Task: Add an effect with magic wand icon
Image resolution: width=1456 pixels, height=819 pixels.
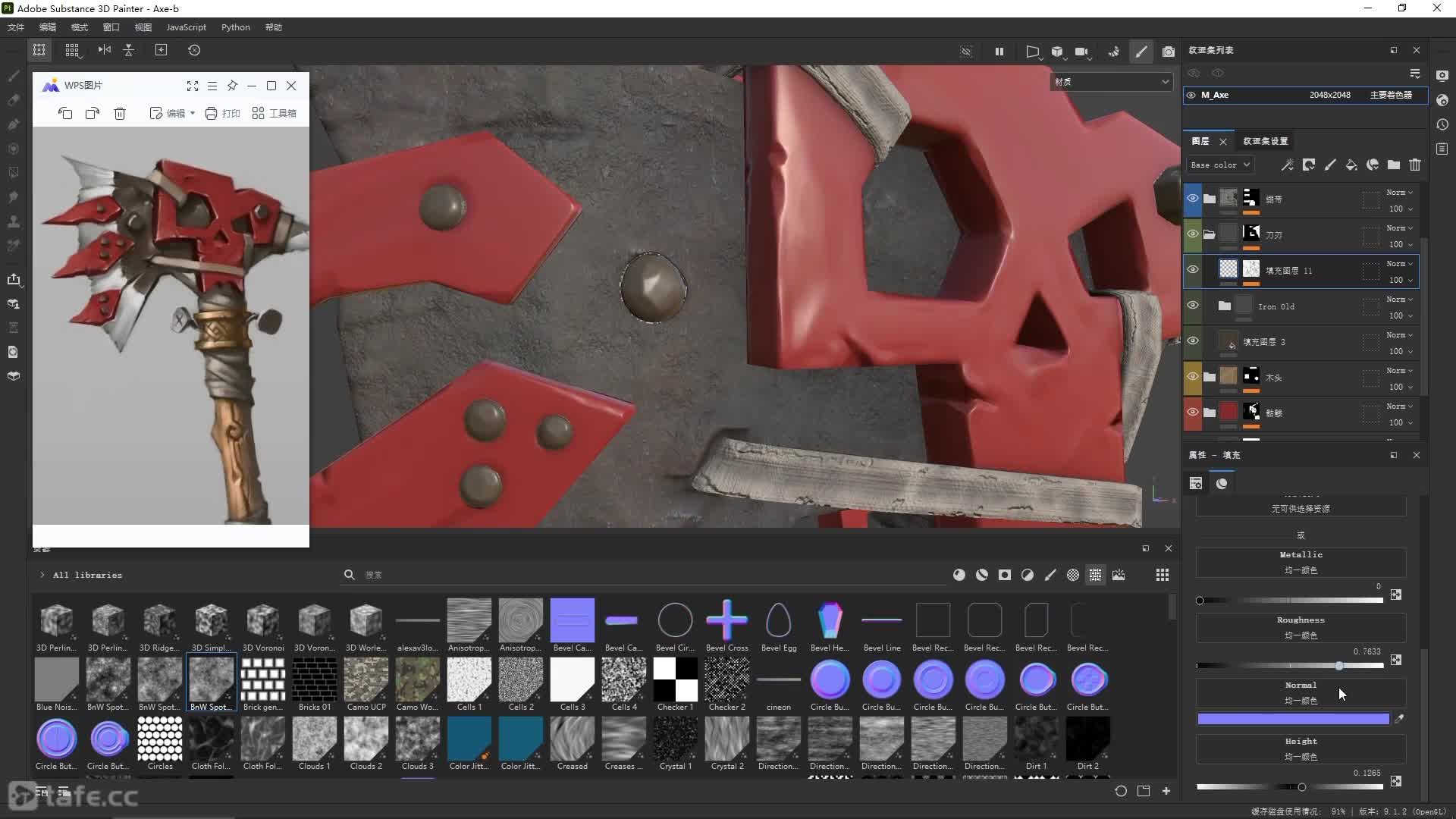Action: point(1287,165)
